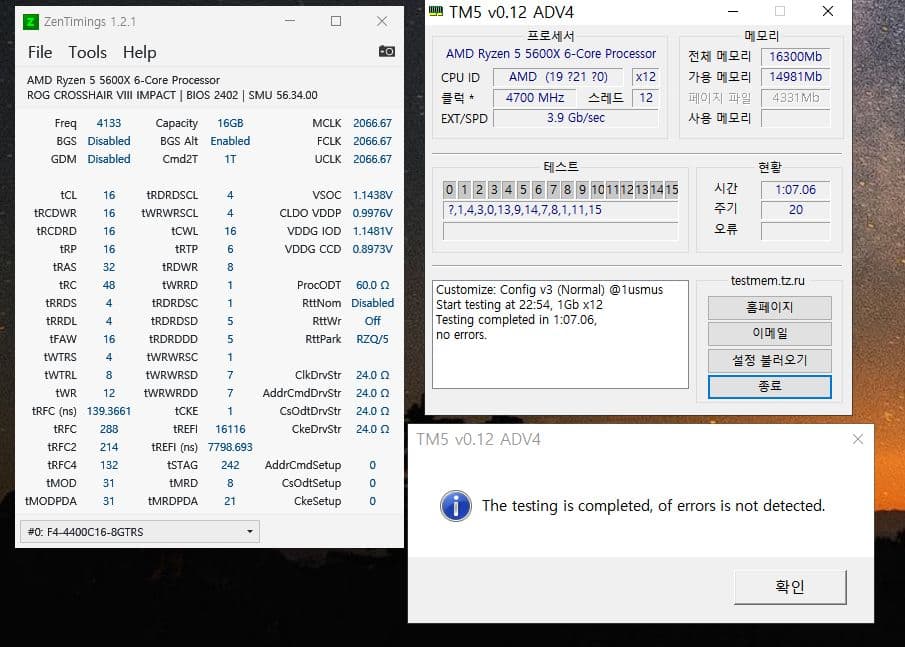Click the tRFC (ns) value 139.3661
The width and height of the screenshot is (905, 647).
point(109,411)
